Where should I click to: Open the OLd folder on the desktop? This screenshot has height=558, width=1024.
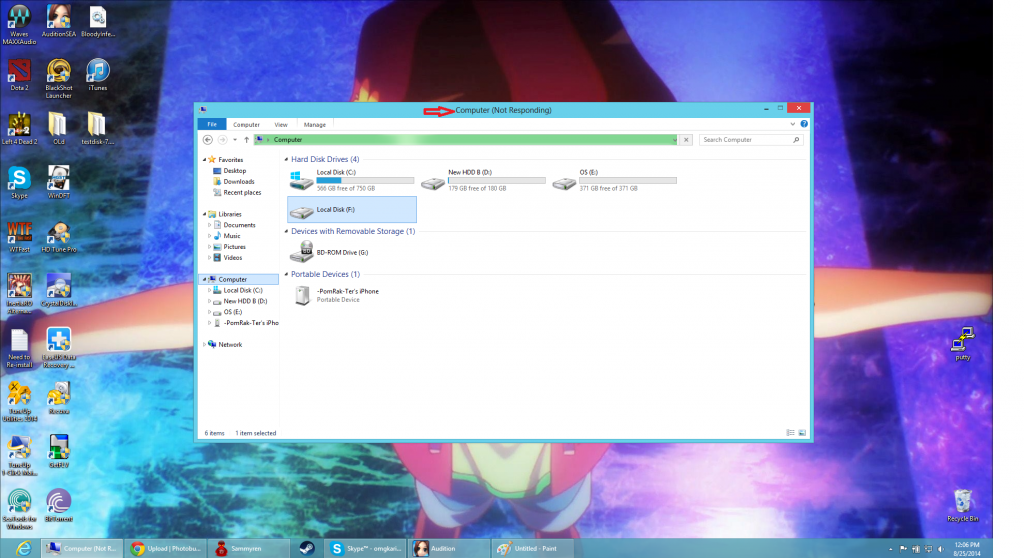coord(58,128)
